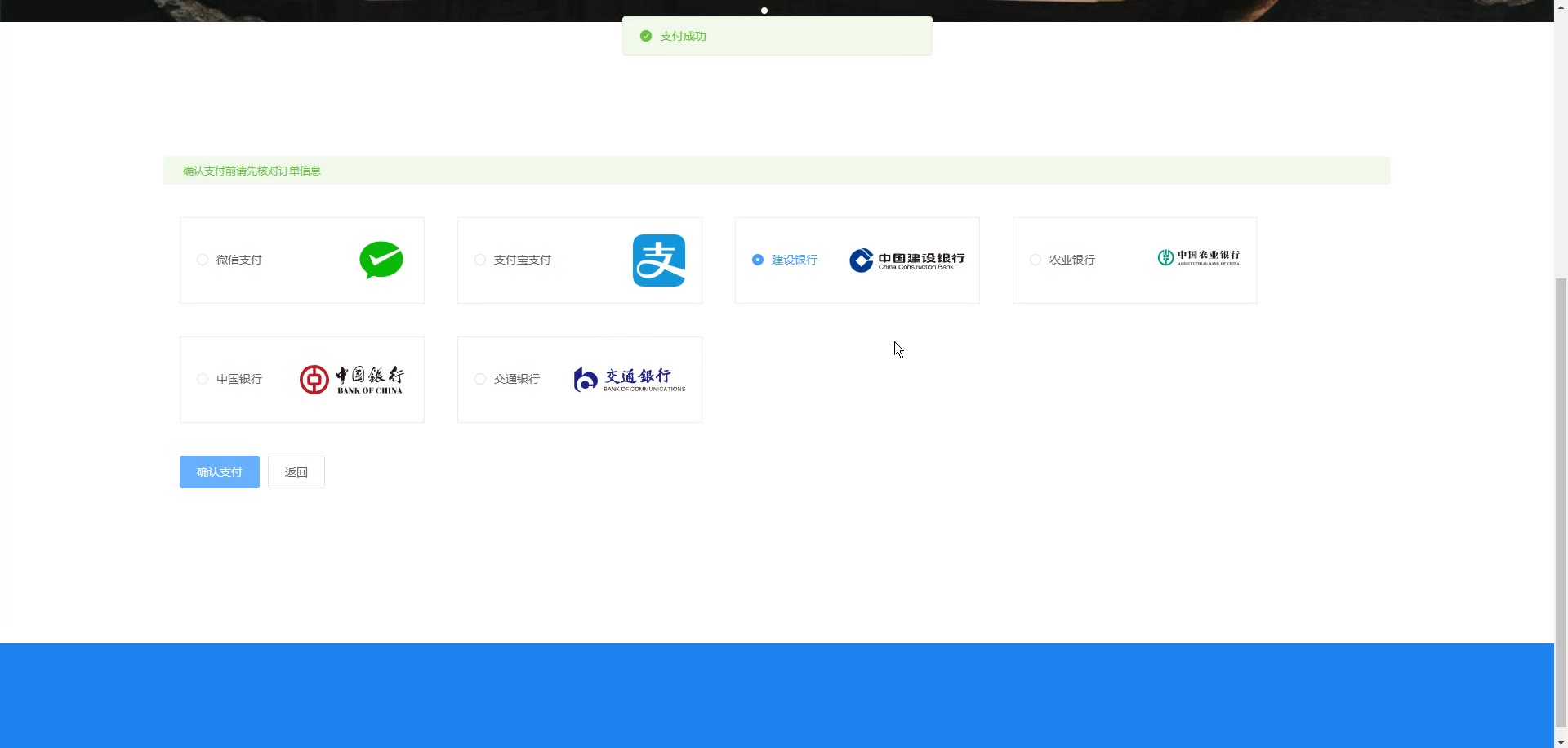Click the green success check icon
The image size is (1568, 748).
point(646,36)
